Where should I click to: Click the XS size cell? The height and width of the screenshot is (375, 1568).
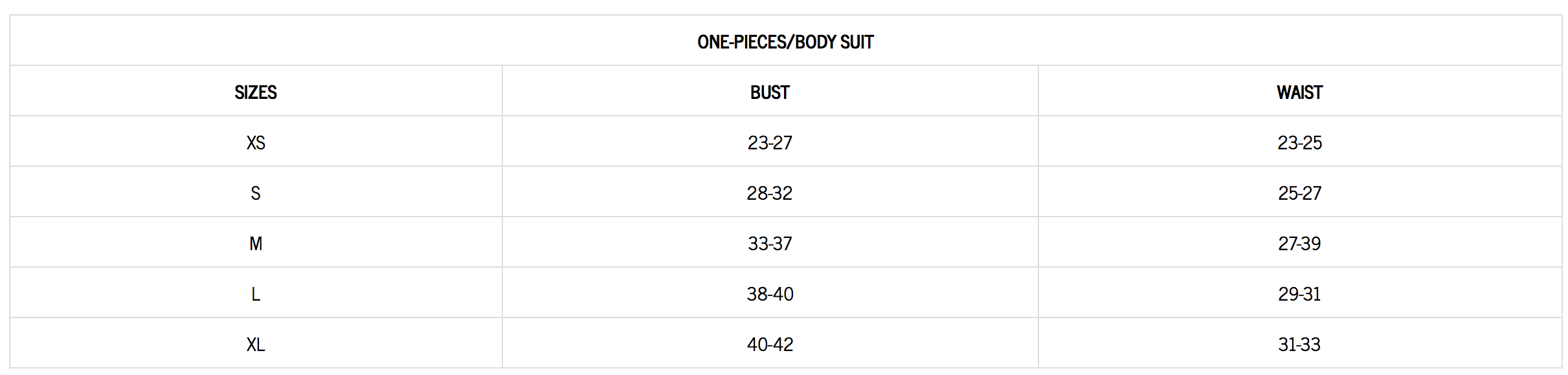(256, 143)
